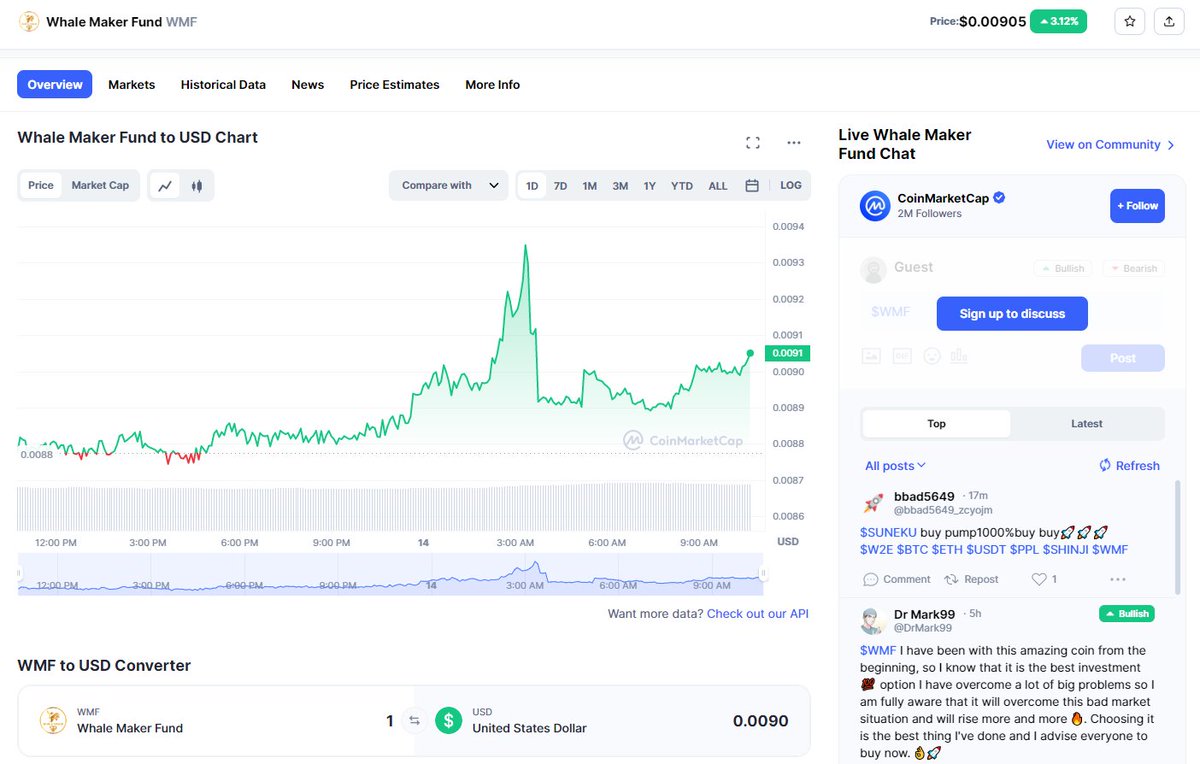Image resolution: width=1200 pixels, height=764 pixels.
Task: Click the Refresh posts icon
Action: [1105, 465]
